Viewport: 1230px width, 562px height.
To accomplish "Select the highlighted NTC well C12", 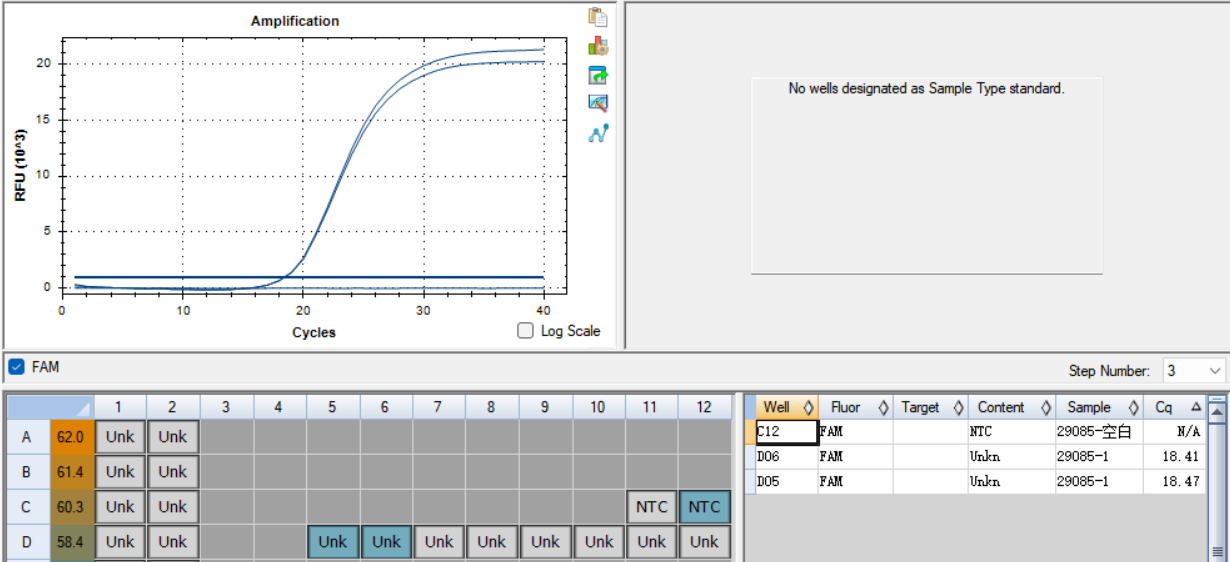I will (704, 507).
